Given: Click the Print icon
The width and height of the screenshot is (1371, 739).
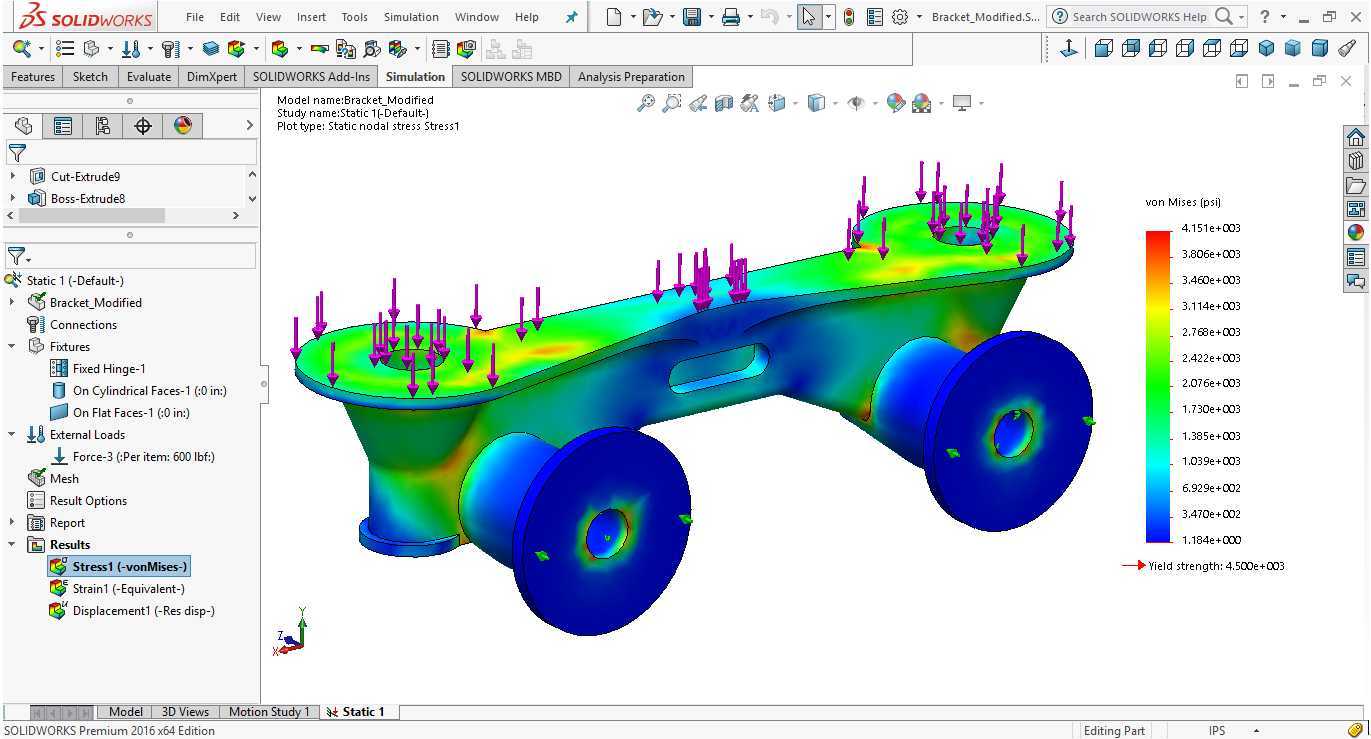Looking at the screenshot, I should (x=731, y=17).
